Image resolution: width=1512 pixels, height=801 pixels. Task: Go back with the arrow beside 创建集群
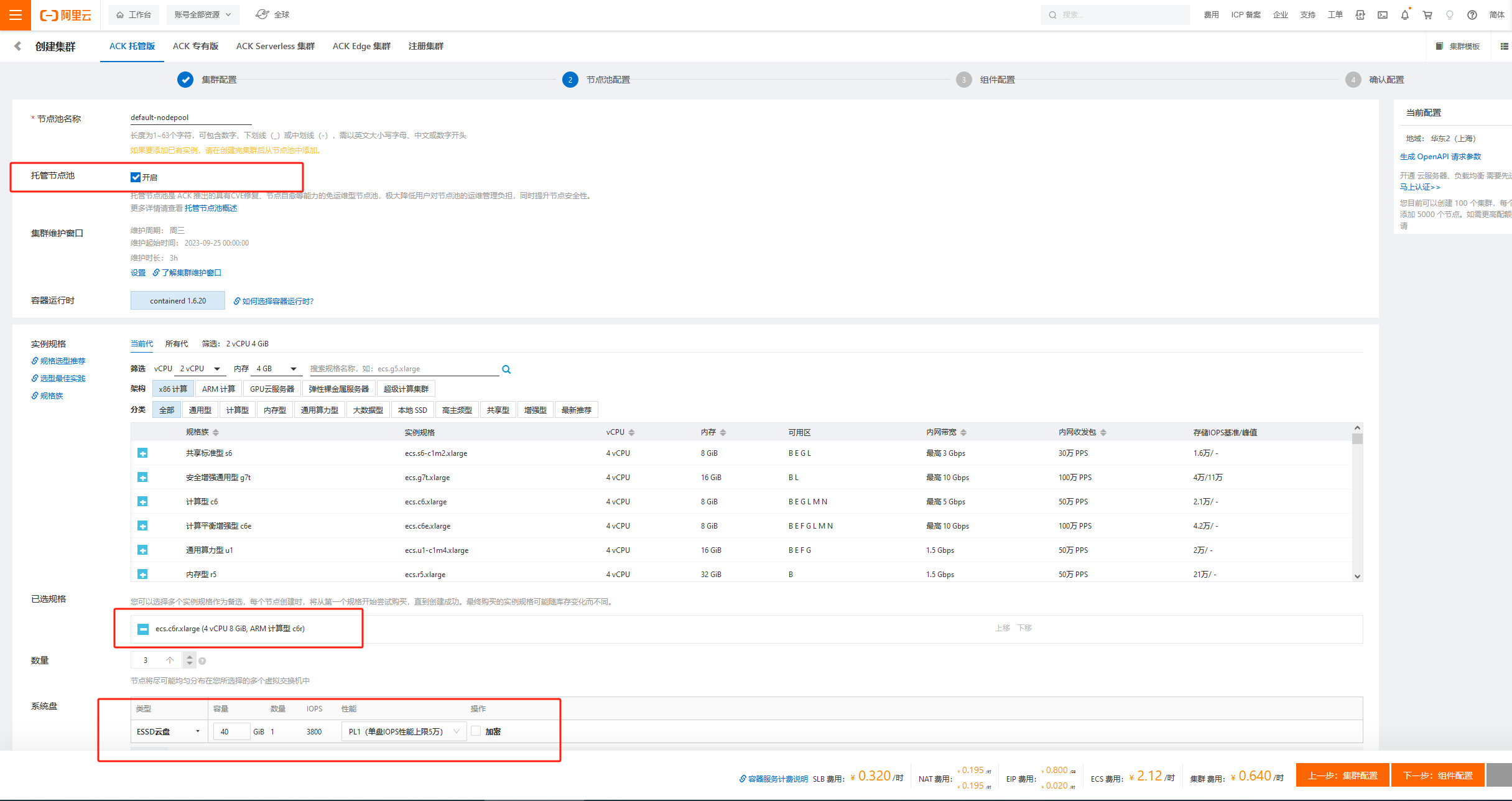(17, 46)
